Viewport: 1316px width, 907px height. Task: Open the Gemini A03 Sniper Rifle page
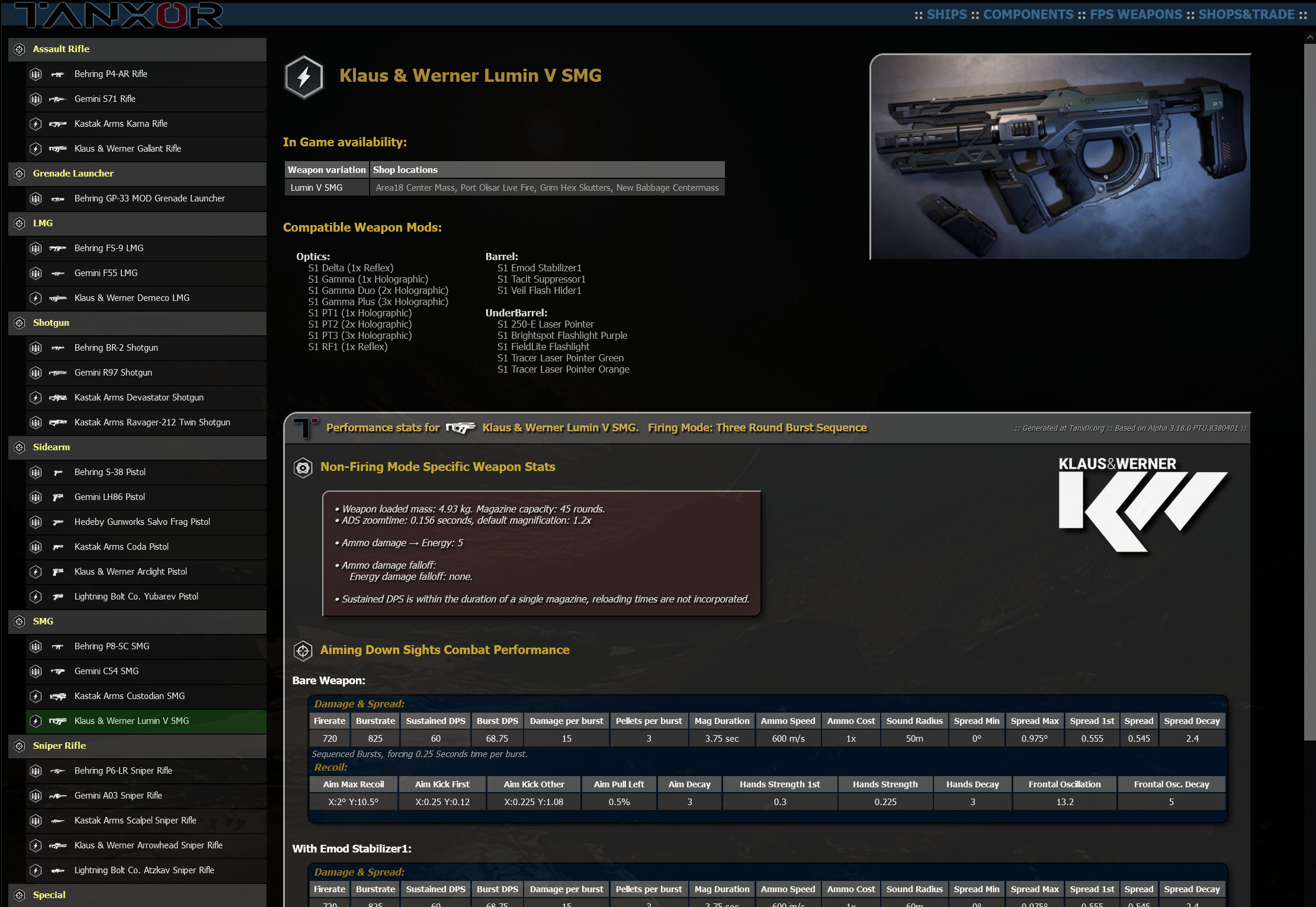[118, 796]
